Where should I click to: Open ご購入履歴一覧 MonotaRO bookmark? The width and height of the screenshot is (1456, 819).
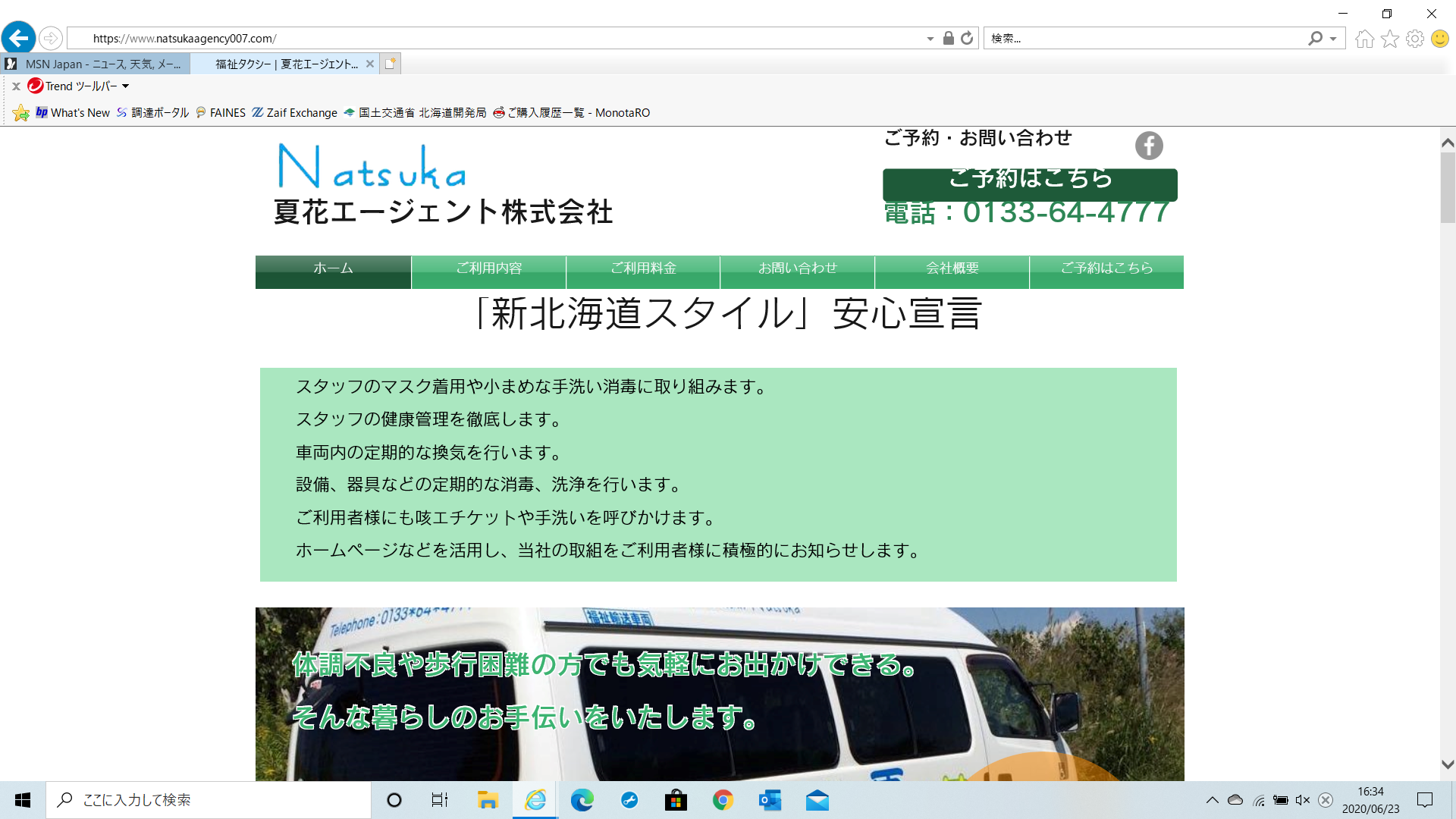(571, 113)
